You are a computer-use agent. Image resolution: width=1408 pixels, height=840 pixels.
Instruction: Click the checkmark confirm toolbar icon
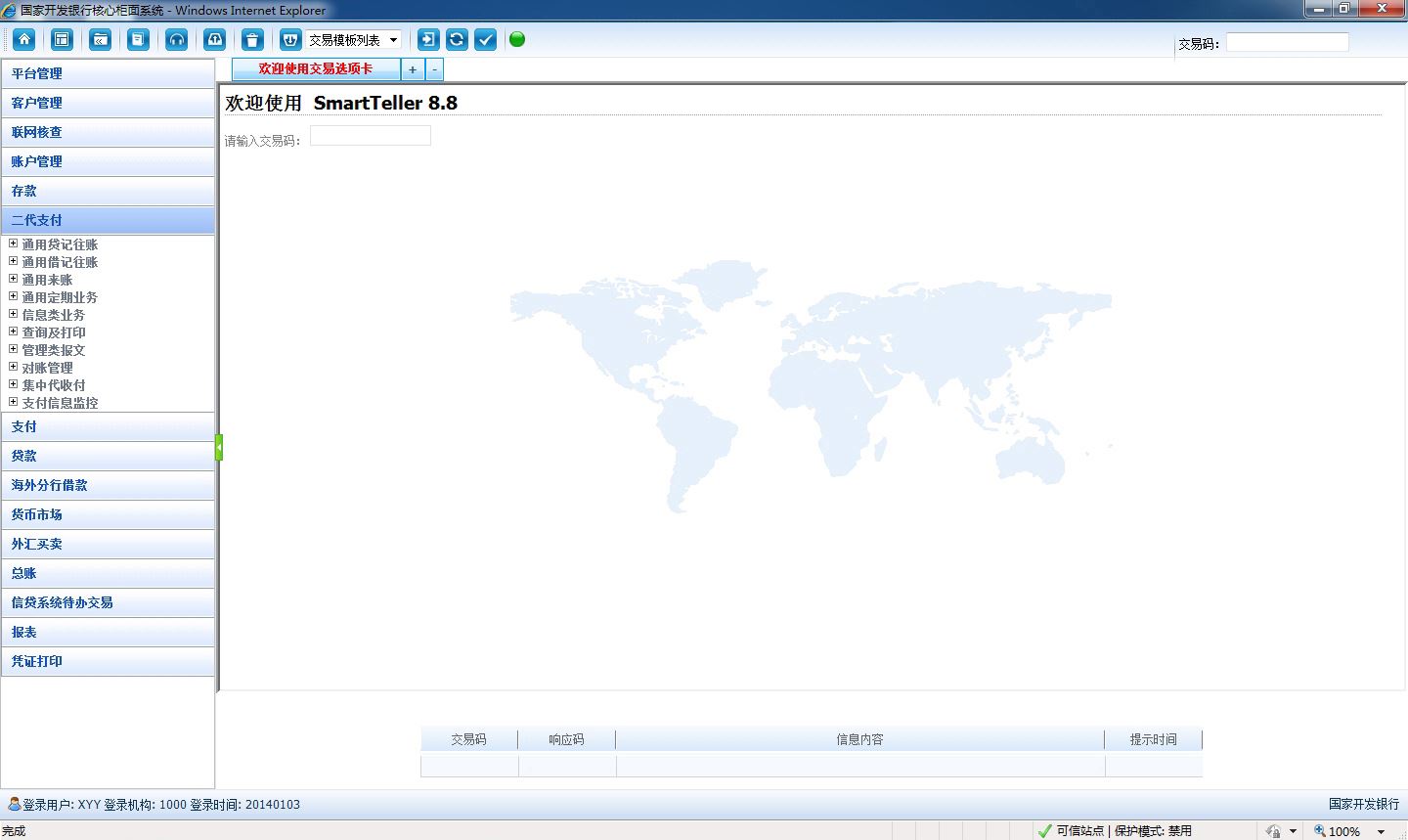coord(485,39)
